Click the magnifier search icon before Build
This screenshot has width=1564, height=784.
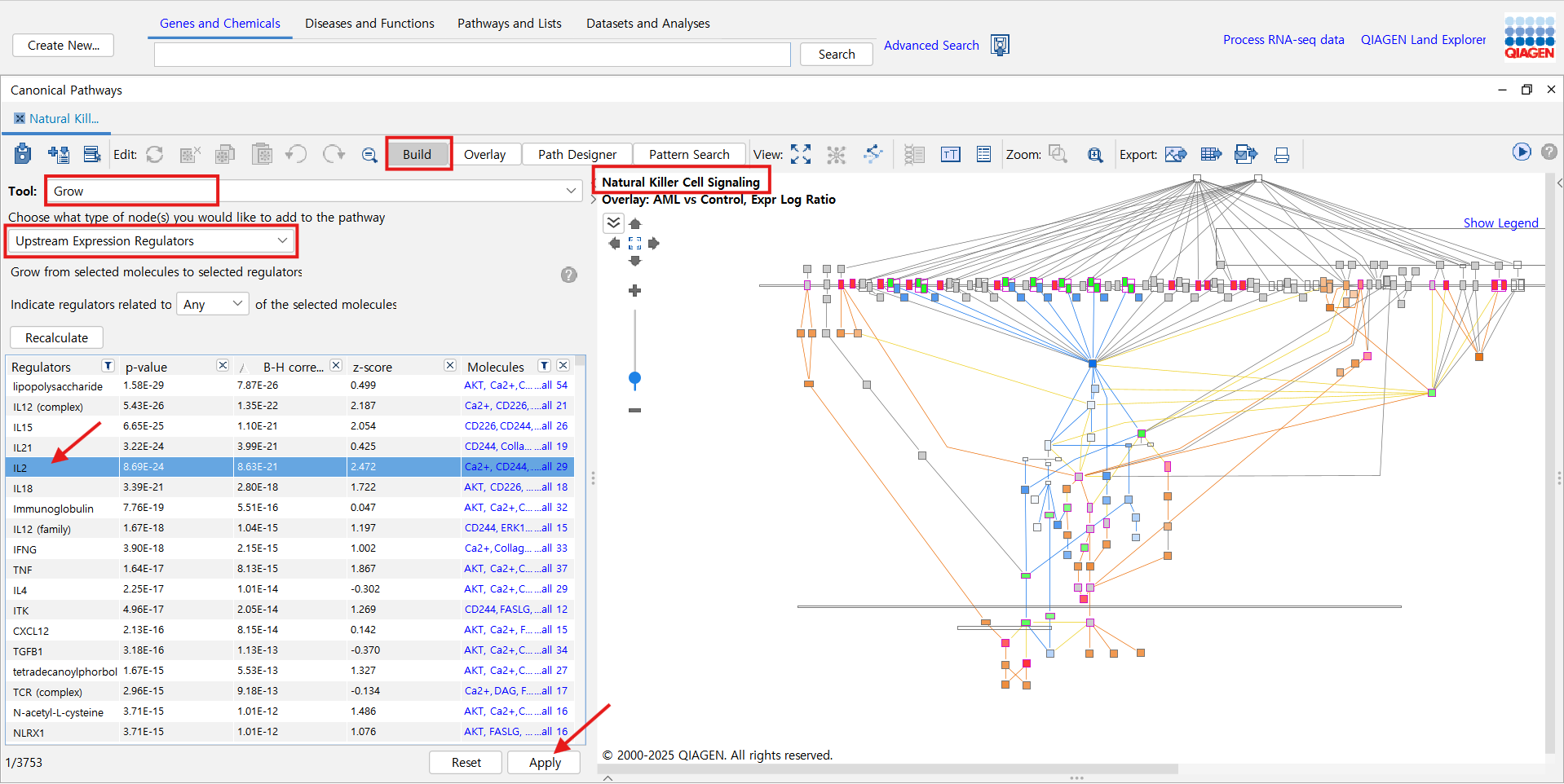click(369, 155)
